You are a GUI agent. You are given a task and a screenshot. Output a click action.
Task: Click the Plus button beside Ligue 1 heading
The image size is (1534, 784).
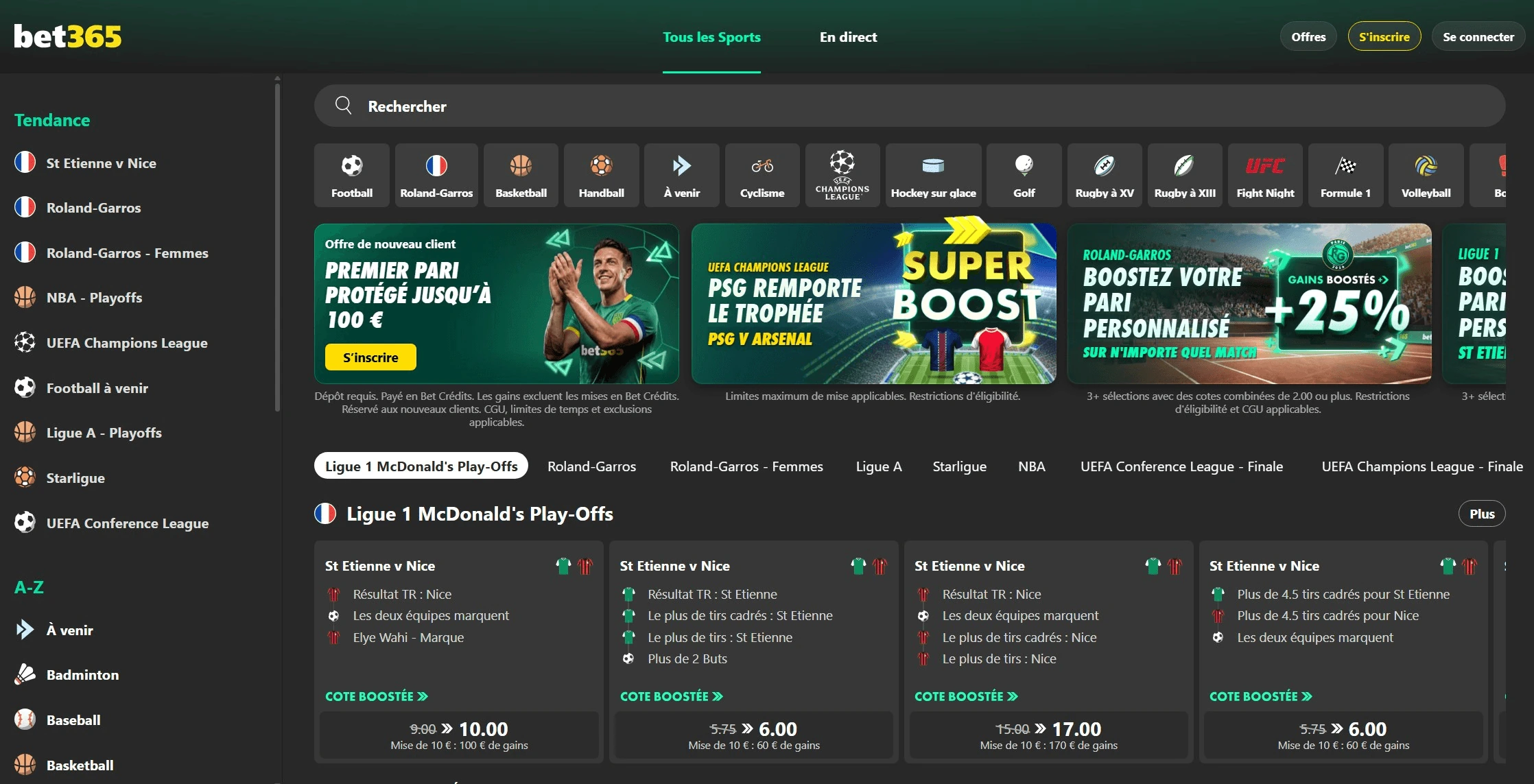point(1482,514)
